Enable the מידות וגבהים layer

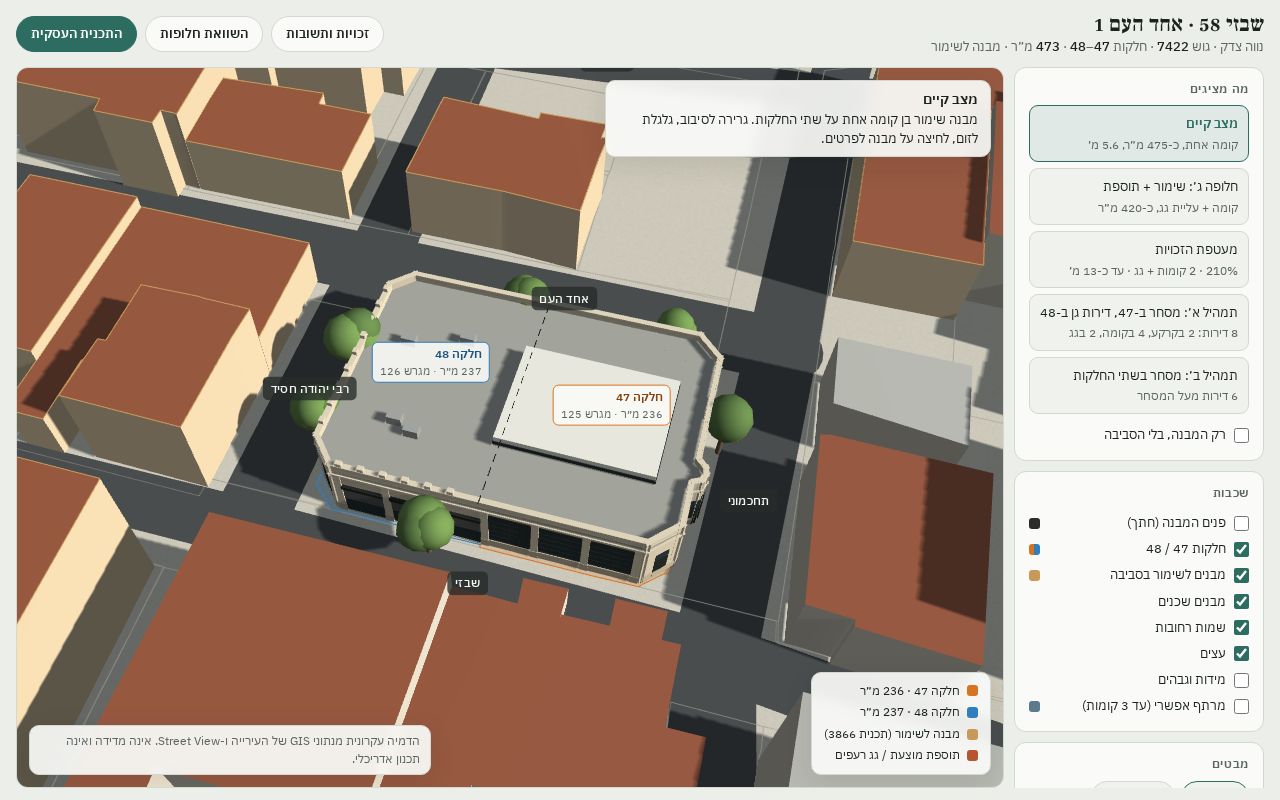click(x=1241, y=680)
